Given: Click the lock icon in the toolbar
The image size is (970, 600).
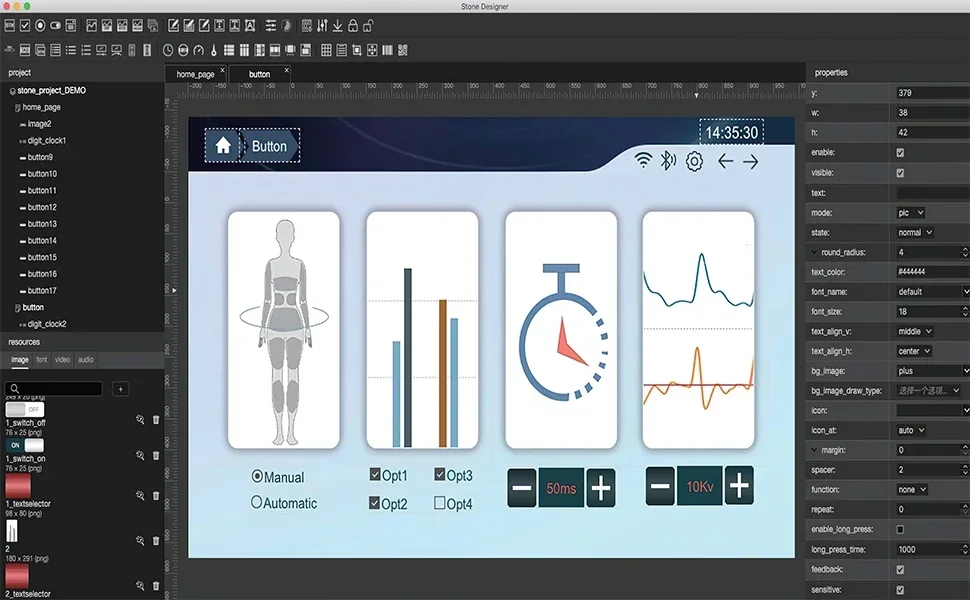Looking at the screenshot, I should (353, 25).
